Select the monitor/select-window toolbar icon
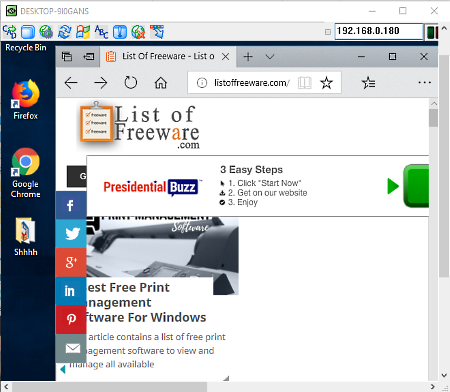Viewport: 450px width, 392px height. tap(157, 32)
